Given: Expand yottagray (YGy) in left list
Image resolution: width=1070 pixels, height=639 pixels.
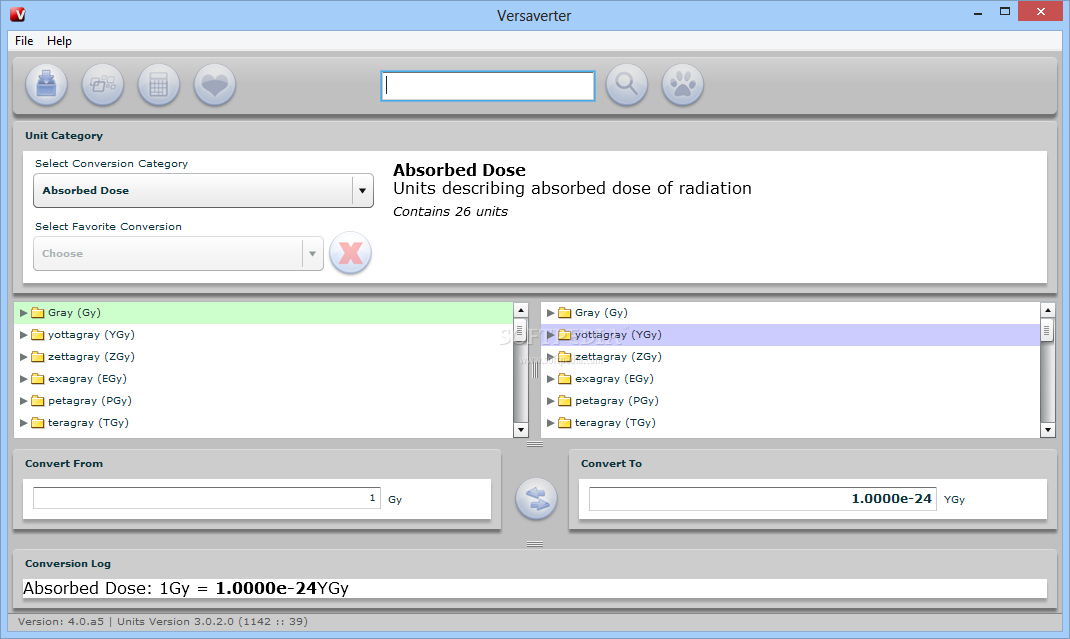Looking at the screenshot, I should pos(23,335).
